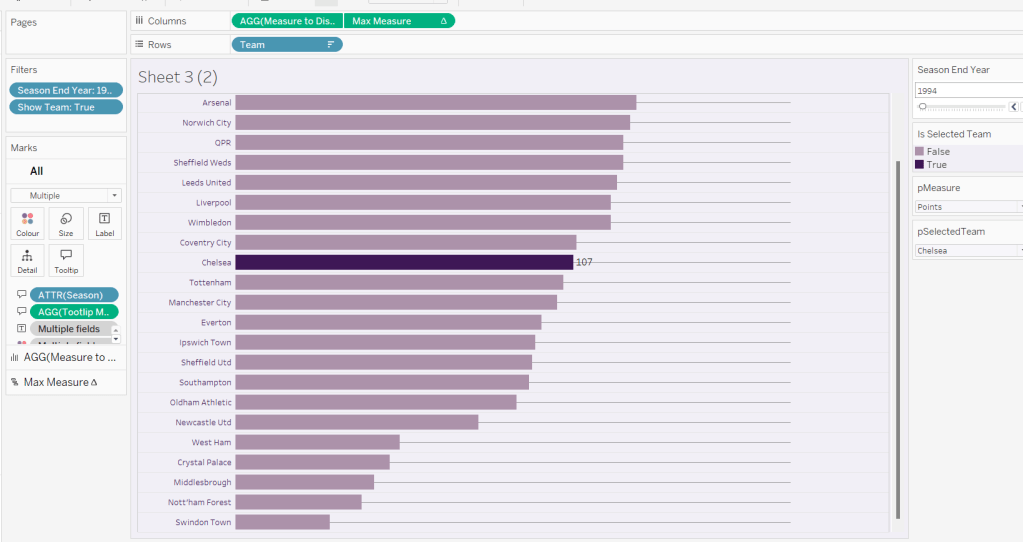Click tooltip icon beside ATTR(Season) pill

pyautogui.click(x=21, y=295)
